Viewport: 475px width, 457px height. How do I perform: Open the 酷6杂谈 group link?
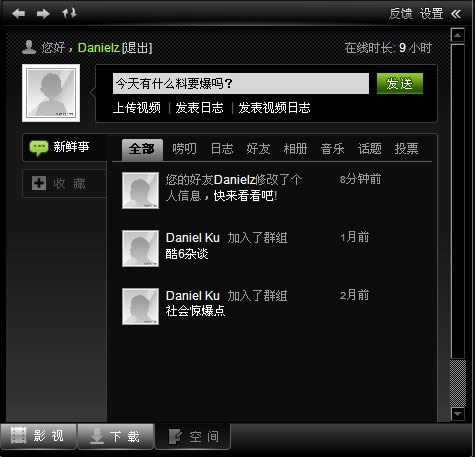click(x=187, y=254)
